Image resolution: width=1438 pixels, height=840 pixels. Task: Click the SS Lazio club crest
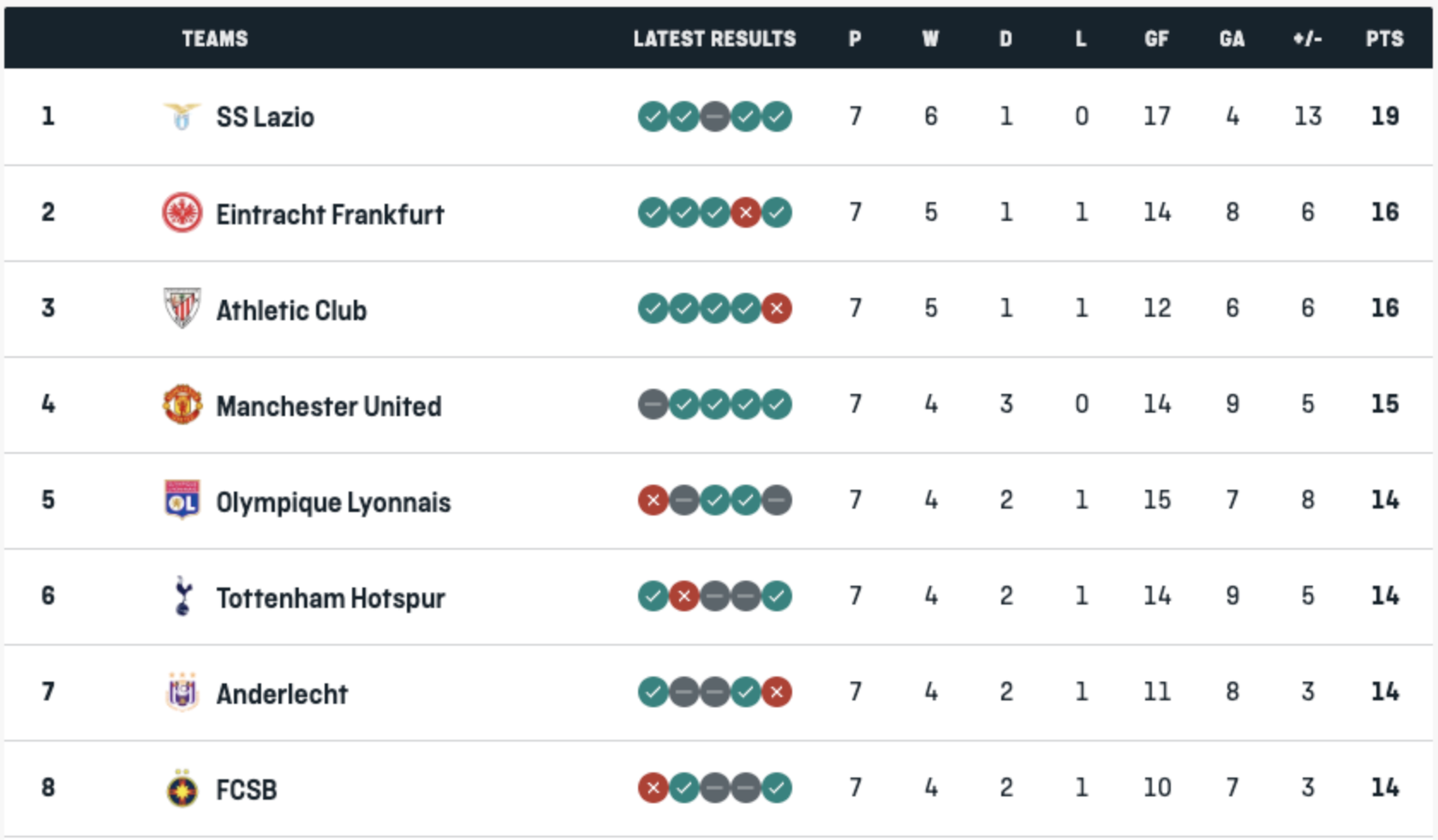point(182,116)
